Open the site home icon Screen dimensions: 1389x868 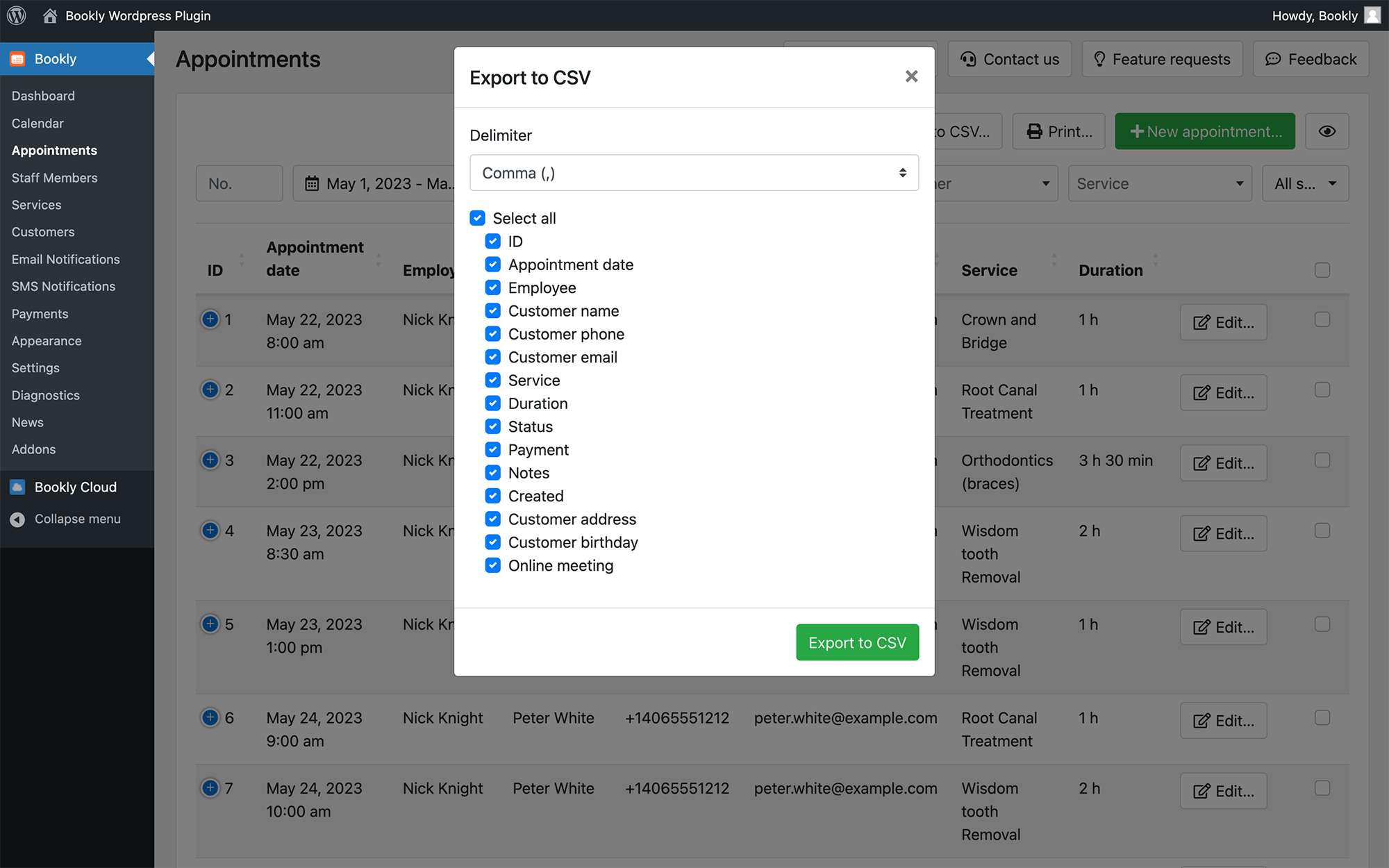point(50,15)
